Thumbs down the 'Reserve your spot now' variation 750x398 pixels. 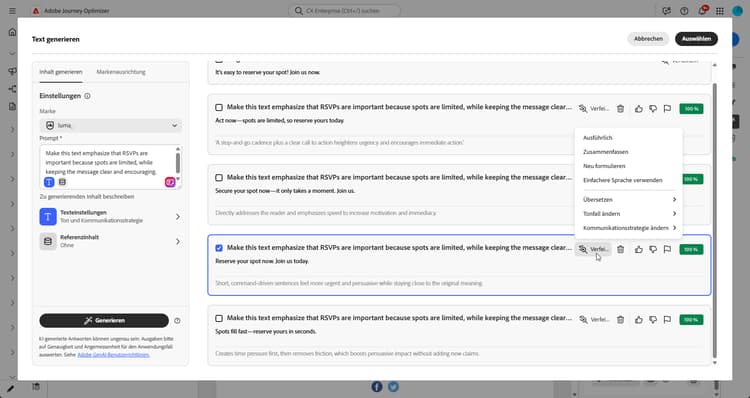click(x=653, y=249)
